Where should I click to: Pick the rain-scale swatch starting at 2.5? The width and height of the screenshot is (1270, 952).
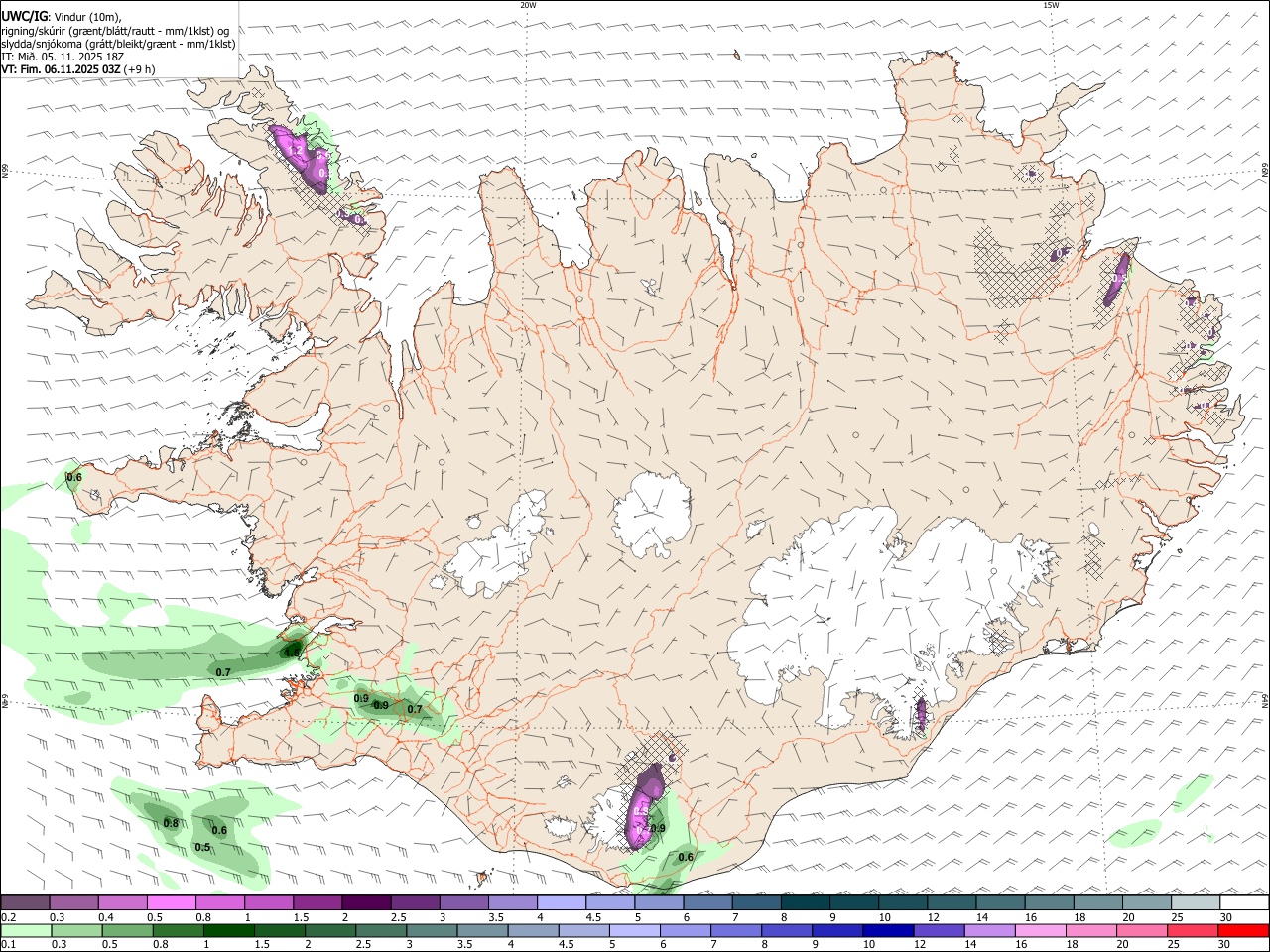coord(380,931)
